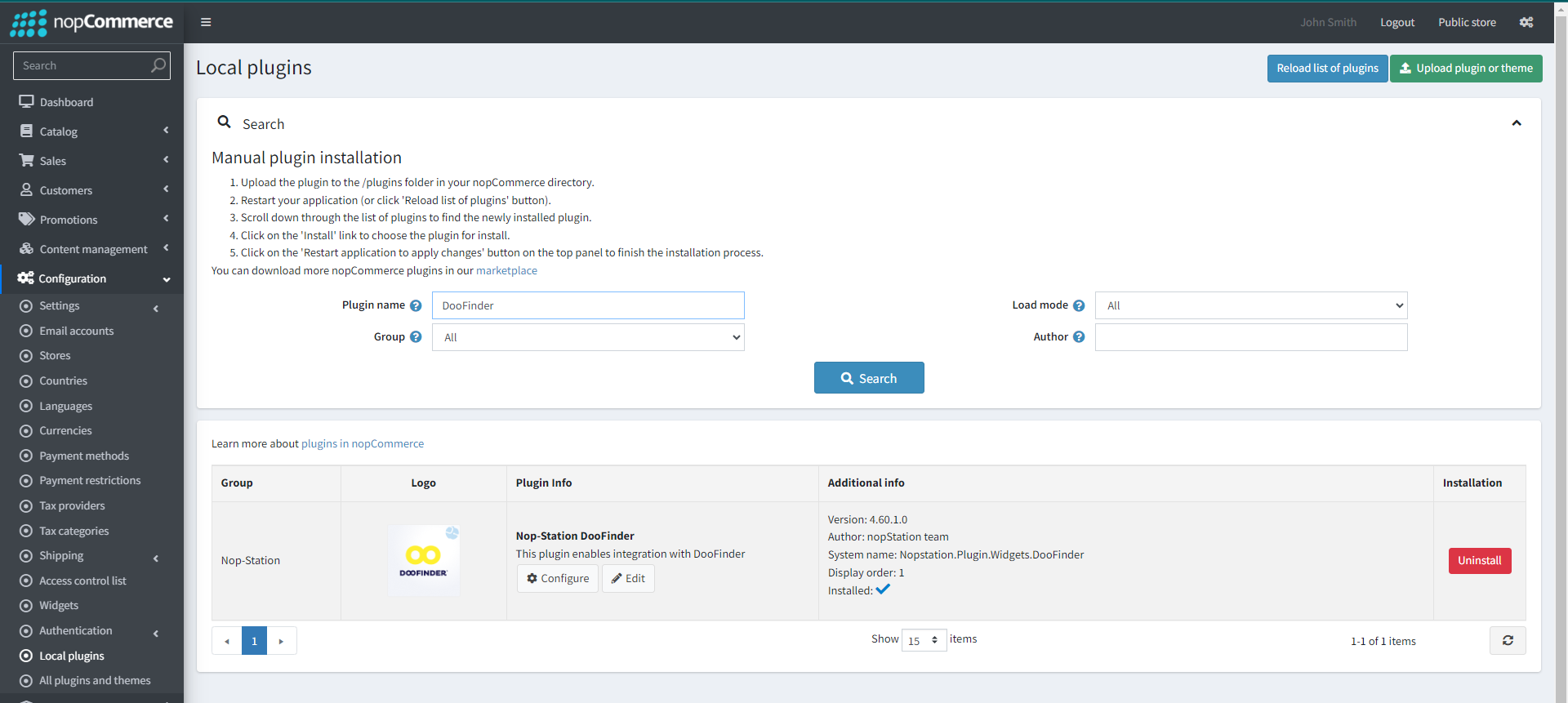The image size is (1568, 703).
Task: Expand Settings submenu arrow
Action: (x=156, y=309)
